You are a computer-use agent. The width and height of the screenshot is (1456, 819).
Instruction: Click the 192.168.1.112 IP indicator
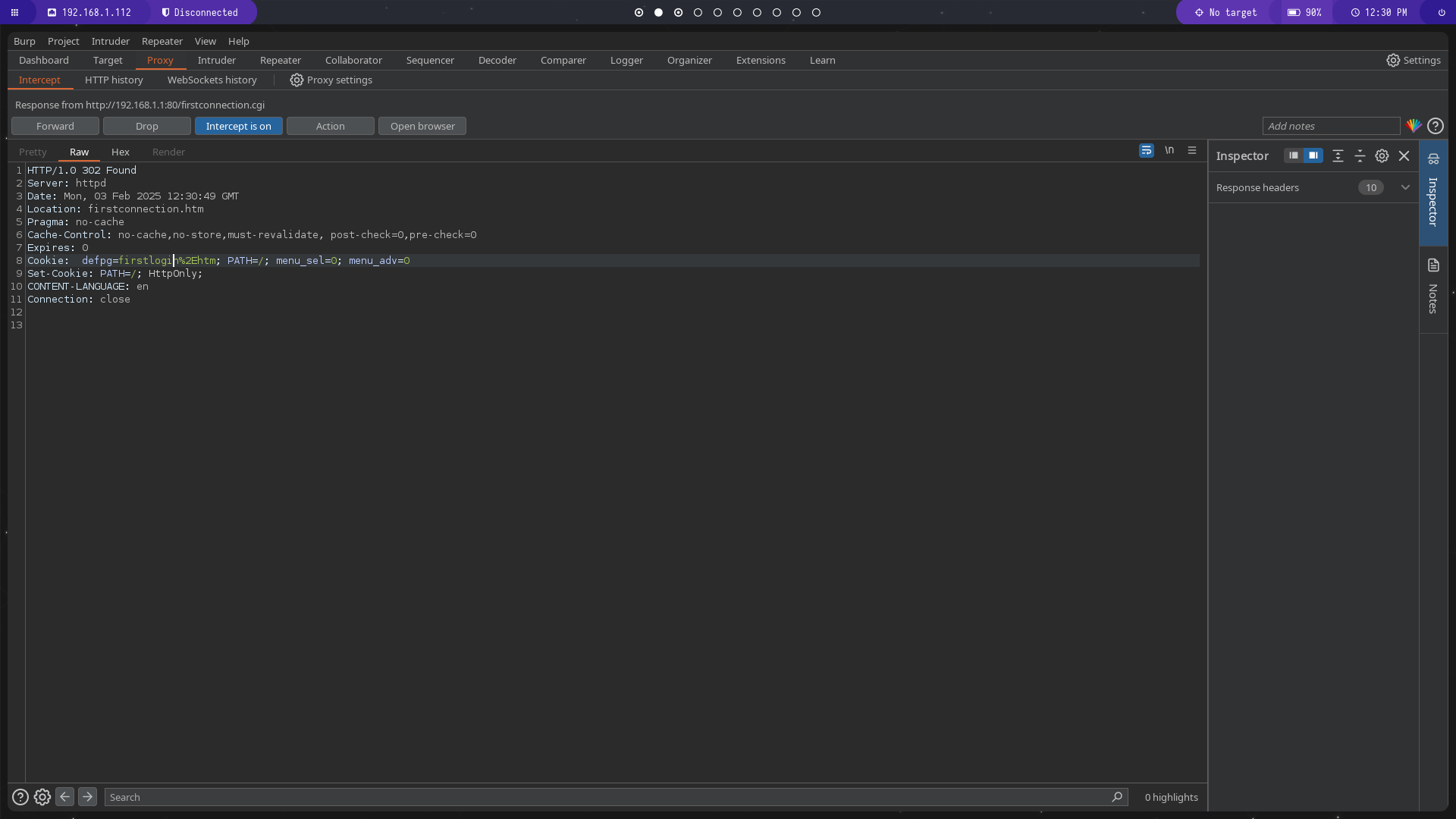[89, 12]
